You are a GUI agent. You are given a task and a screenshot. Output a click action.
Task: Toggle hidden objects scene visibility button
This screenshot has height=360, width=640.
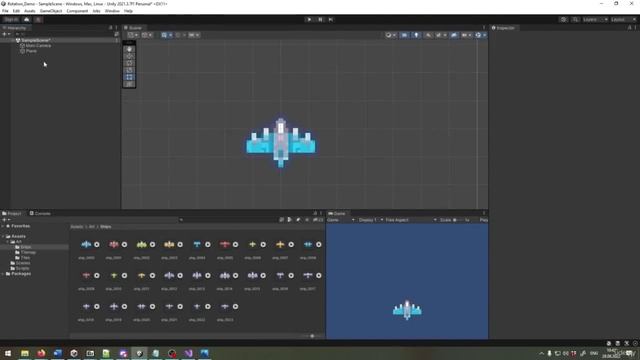point(454,35)
